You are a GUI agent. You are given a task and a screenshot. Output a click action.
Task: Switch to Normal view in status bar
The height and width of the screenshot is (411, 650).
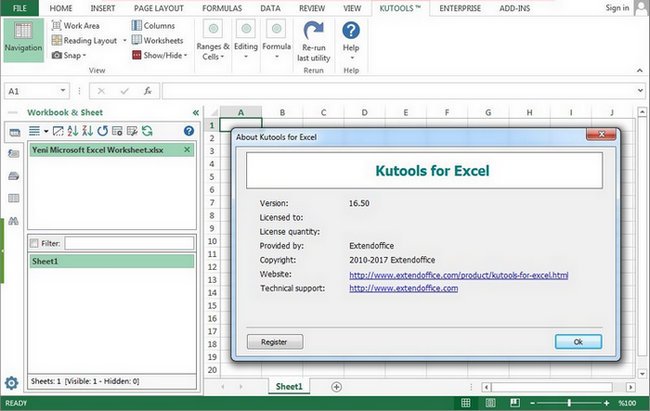click(x=466, y=403)
